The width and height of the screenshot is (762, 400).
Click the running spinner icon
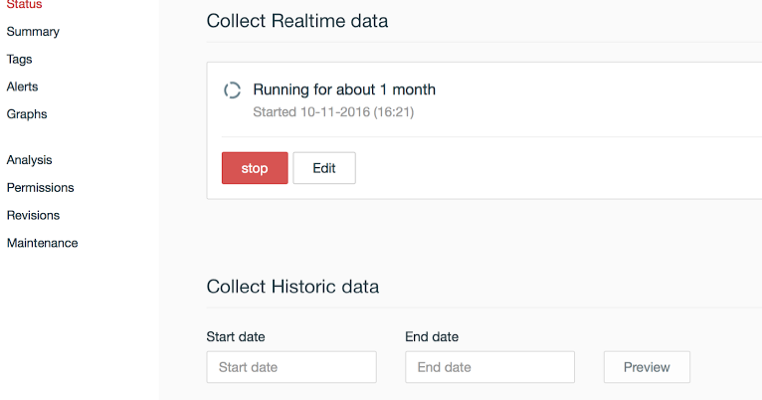pyautogui.click(x=232, y=91)
